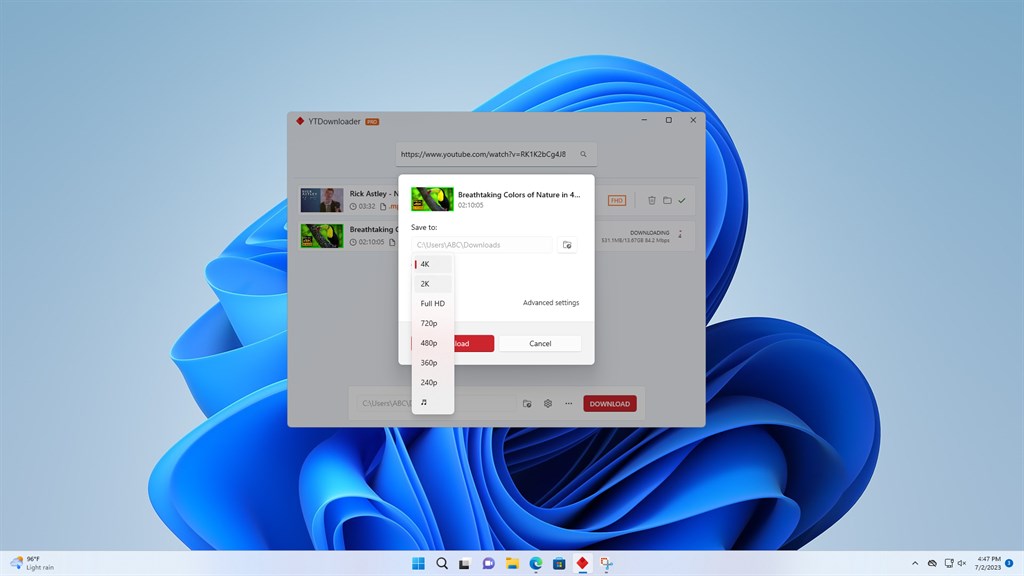Open Advanced settings link
The image size is (1024, 576).
tap(551, 302)
